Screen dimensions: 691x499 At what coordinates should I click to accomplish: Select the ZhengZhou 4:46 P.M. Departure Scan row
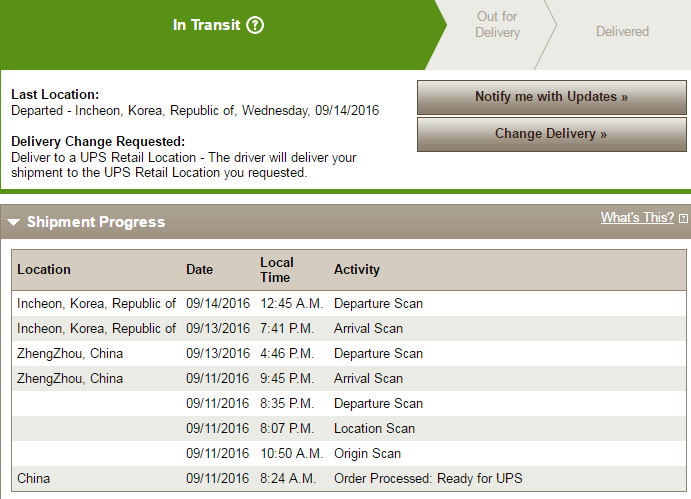[x=349, y=354]
